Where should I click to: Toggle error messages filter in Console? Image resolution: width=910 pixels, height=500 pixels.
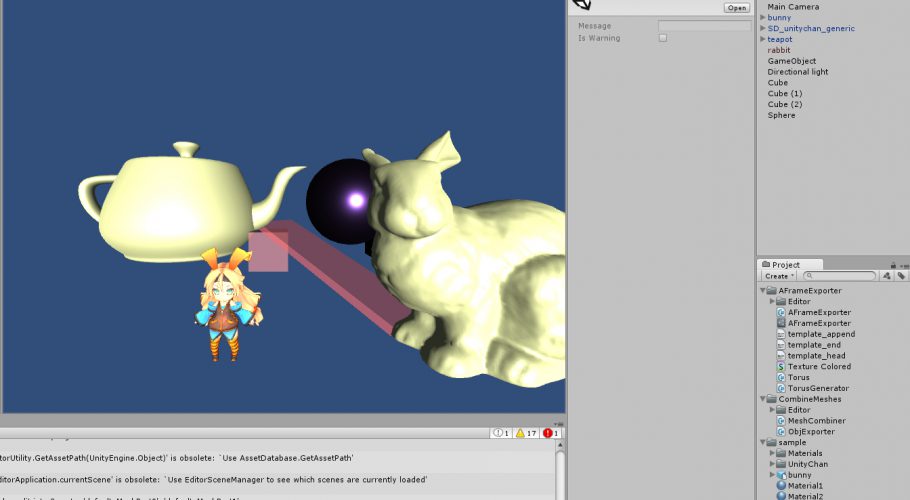point(551,433)
